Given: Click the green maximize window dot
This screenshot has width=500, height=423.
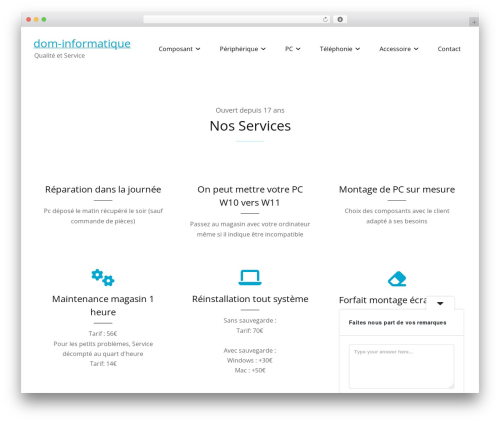Looking at the screenshot, I should point(44,19).
